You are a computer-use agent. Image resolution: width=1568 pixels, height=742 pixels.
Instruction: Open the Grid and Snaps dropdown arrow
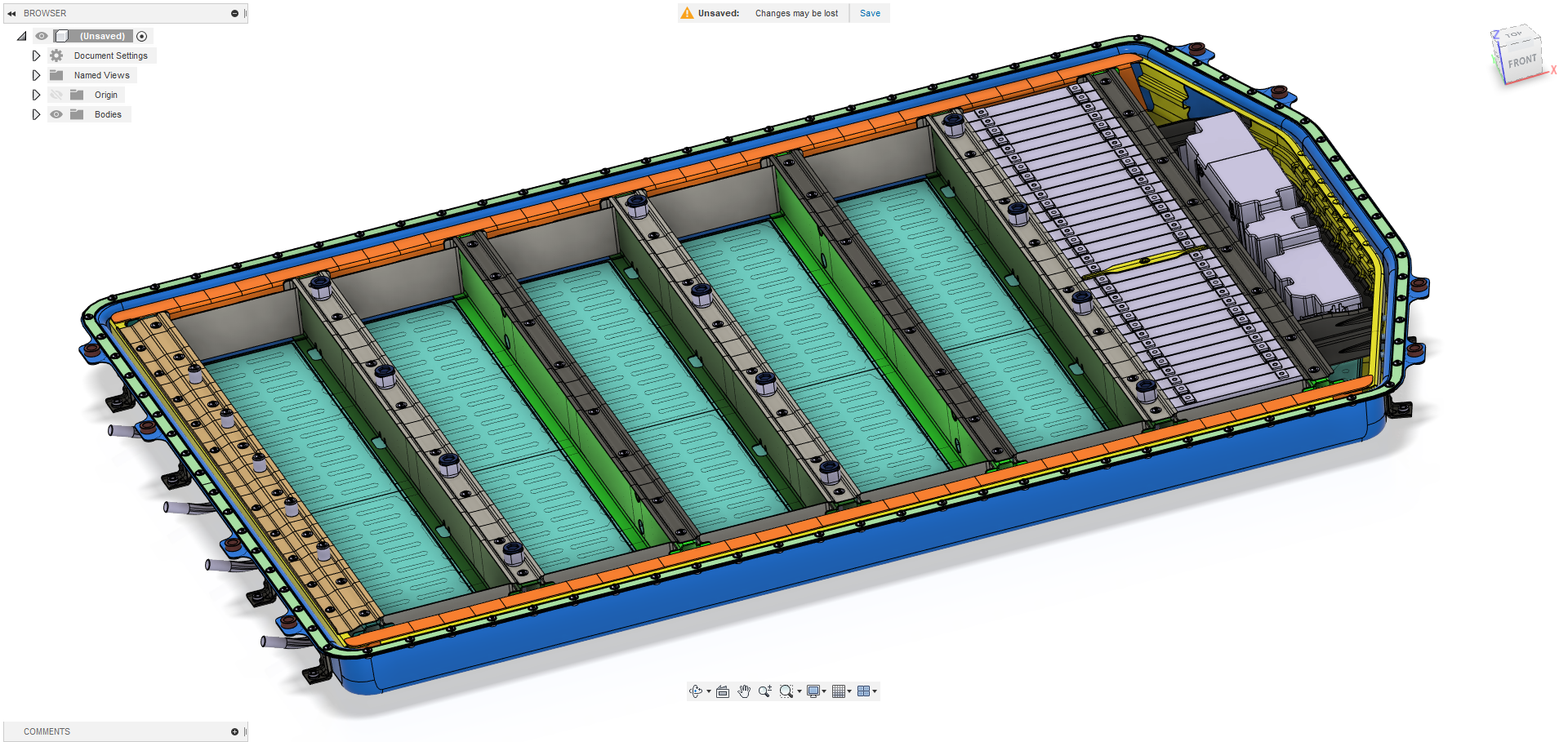849,691
